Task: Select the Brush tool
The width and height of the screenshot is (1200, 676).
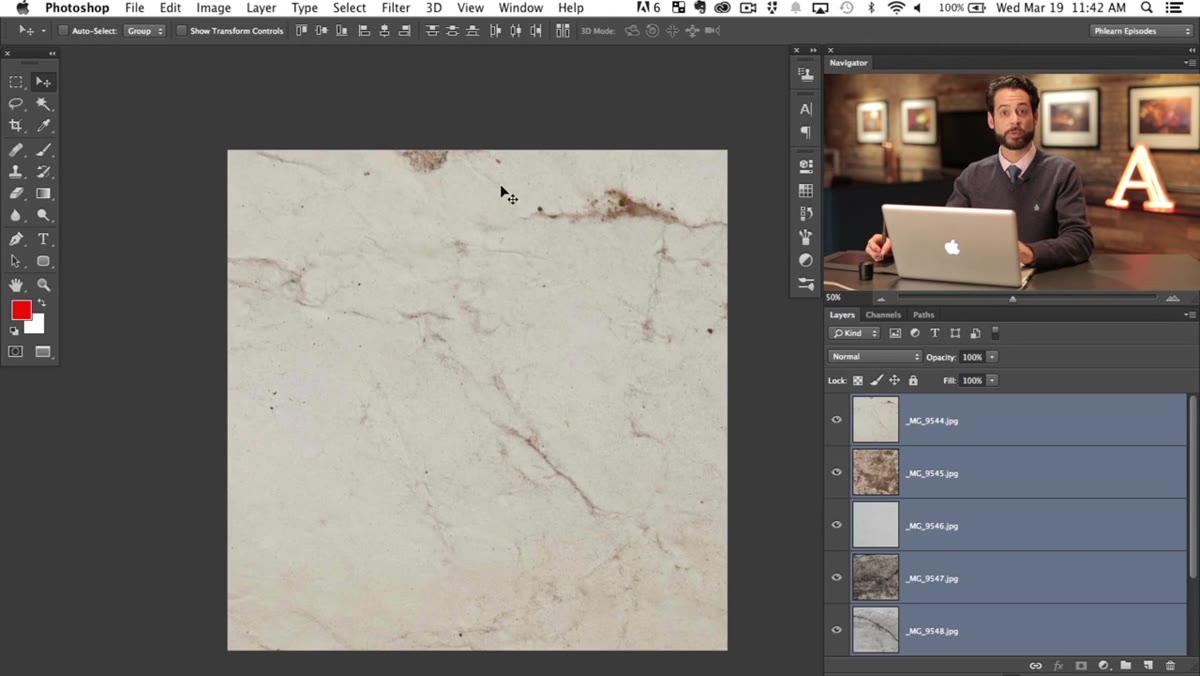Action: click(43, 150)
